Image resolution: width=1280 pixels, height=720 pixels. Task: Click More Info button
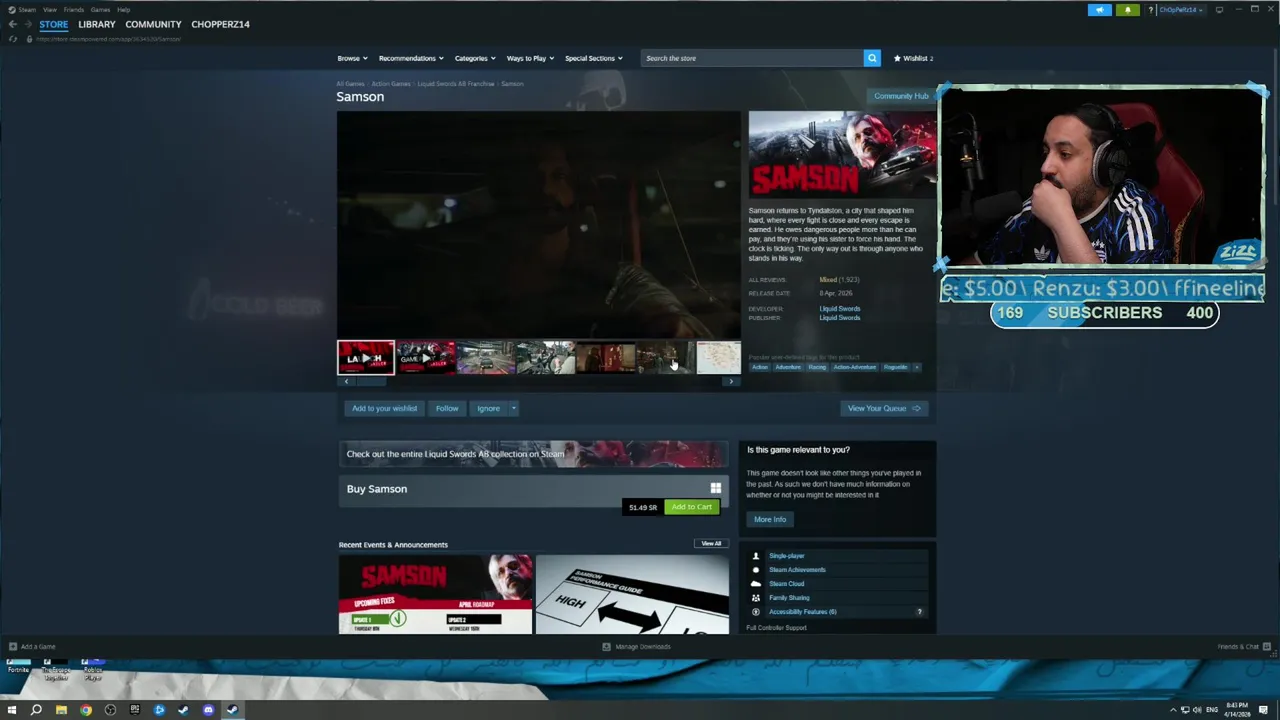770,519
